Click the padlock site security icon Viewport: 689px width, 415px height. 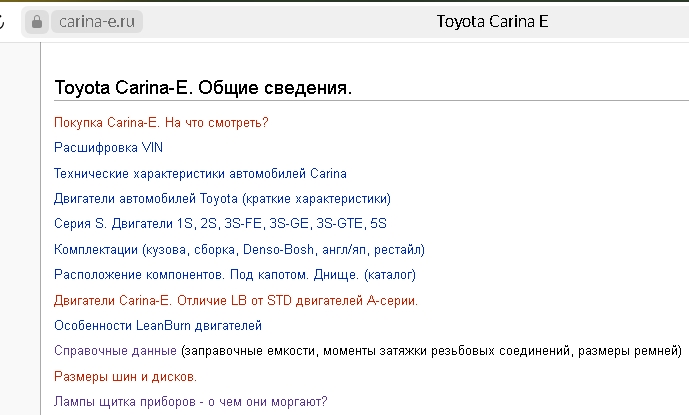[x=38, y=22]
